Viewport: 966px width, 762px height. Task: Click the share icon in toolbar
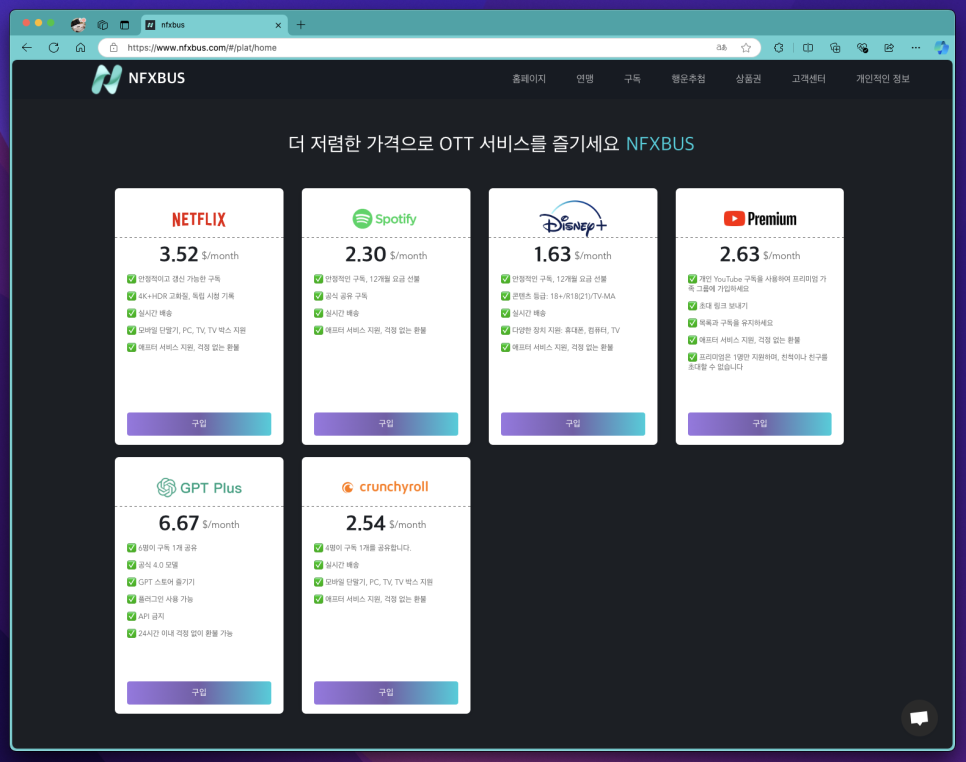pos(889,47)
